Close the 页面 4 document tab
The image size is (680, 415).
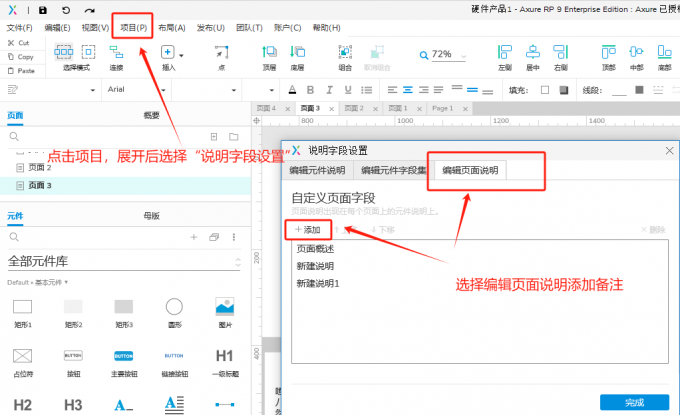pos(288,109)
